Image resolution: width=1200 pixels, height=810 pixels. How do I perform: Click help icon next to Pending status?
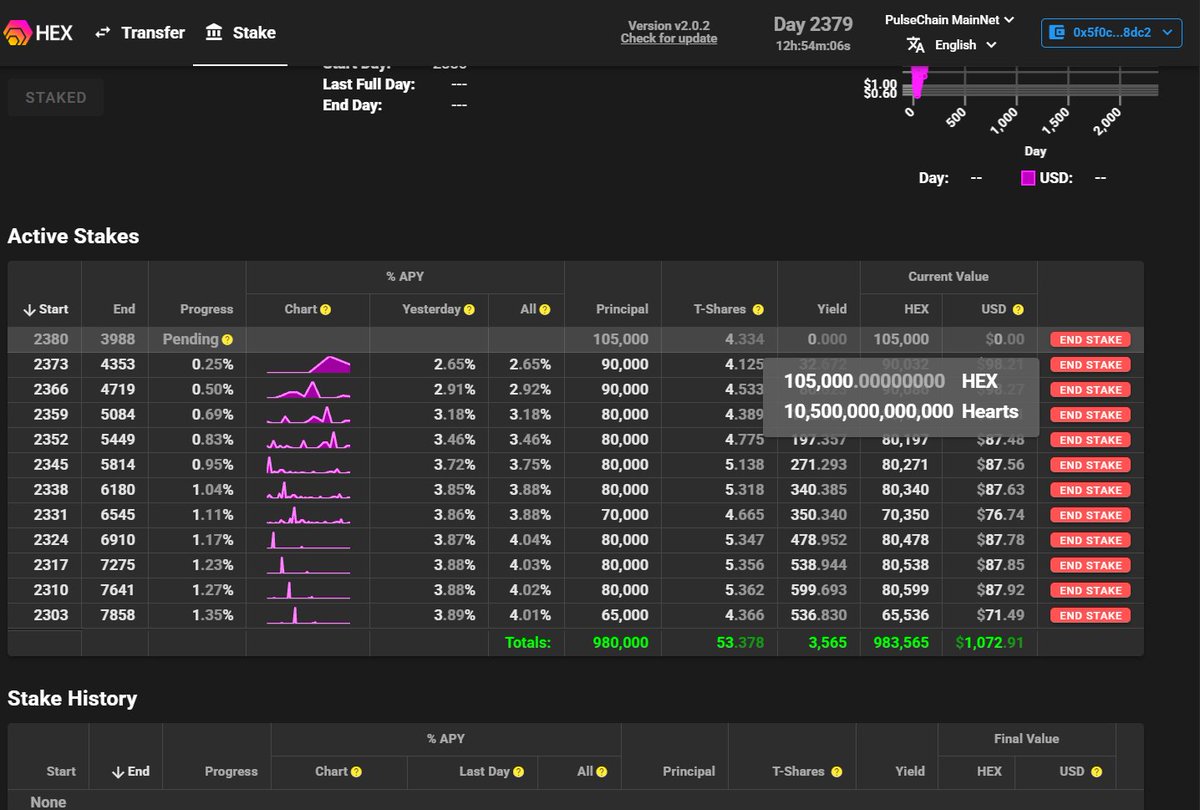click(227, 340)
